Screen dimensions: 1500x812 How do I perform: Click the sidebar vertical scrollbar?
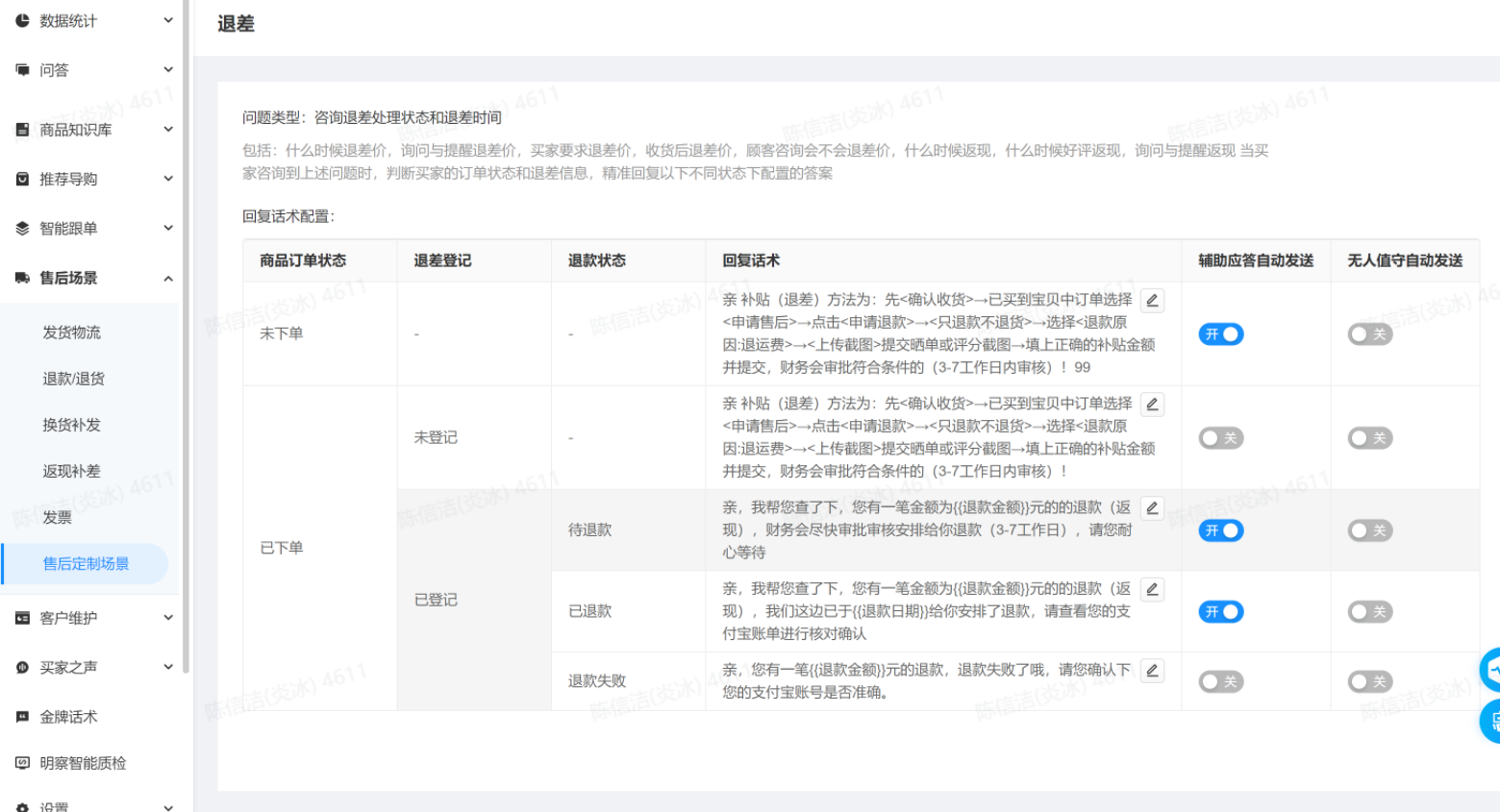coord(186,336)
